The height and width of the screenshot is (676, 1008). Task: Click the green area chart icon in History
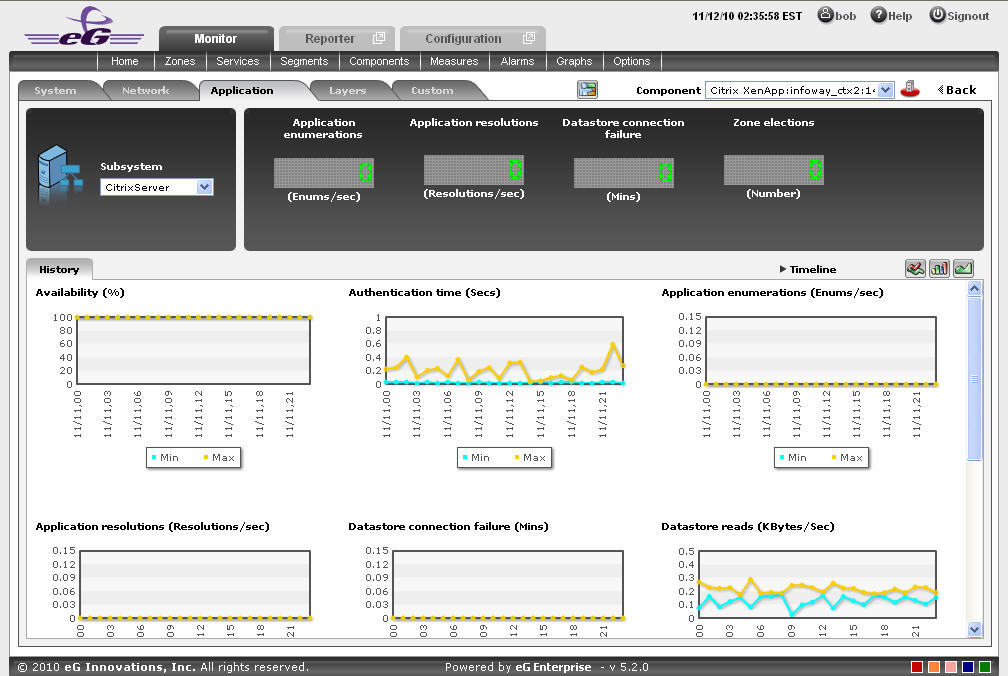(963, 269)
